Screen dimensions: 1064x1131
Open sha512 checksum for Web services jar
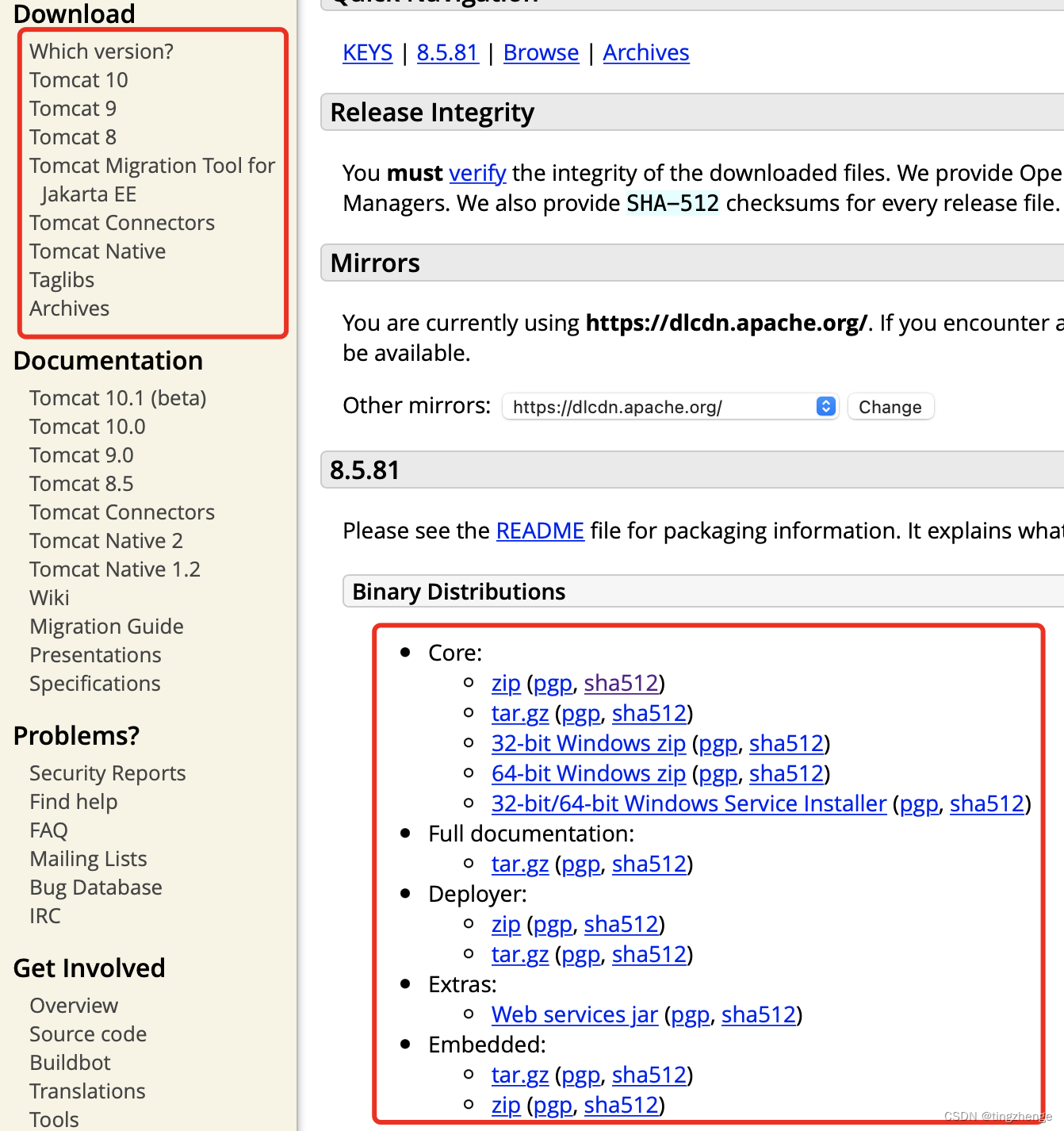click(759, 1014)
